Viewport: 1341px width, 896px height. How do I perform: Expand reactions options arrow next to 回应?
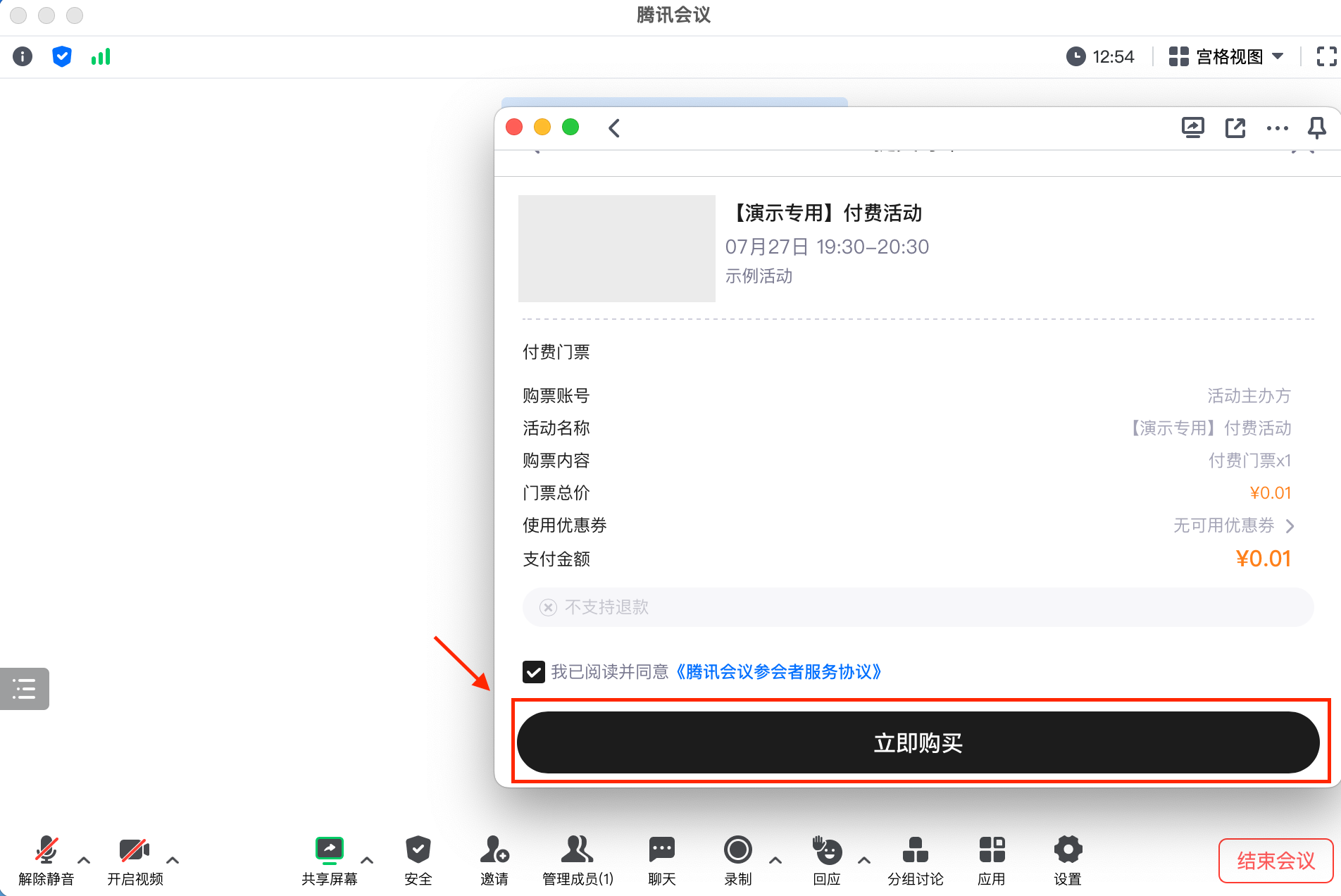pos(864,860)
